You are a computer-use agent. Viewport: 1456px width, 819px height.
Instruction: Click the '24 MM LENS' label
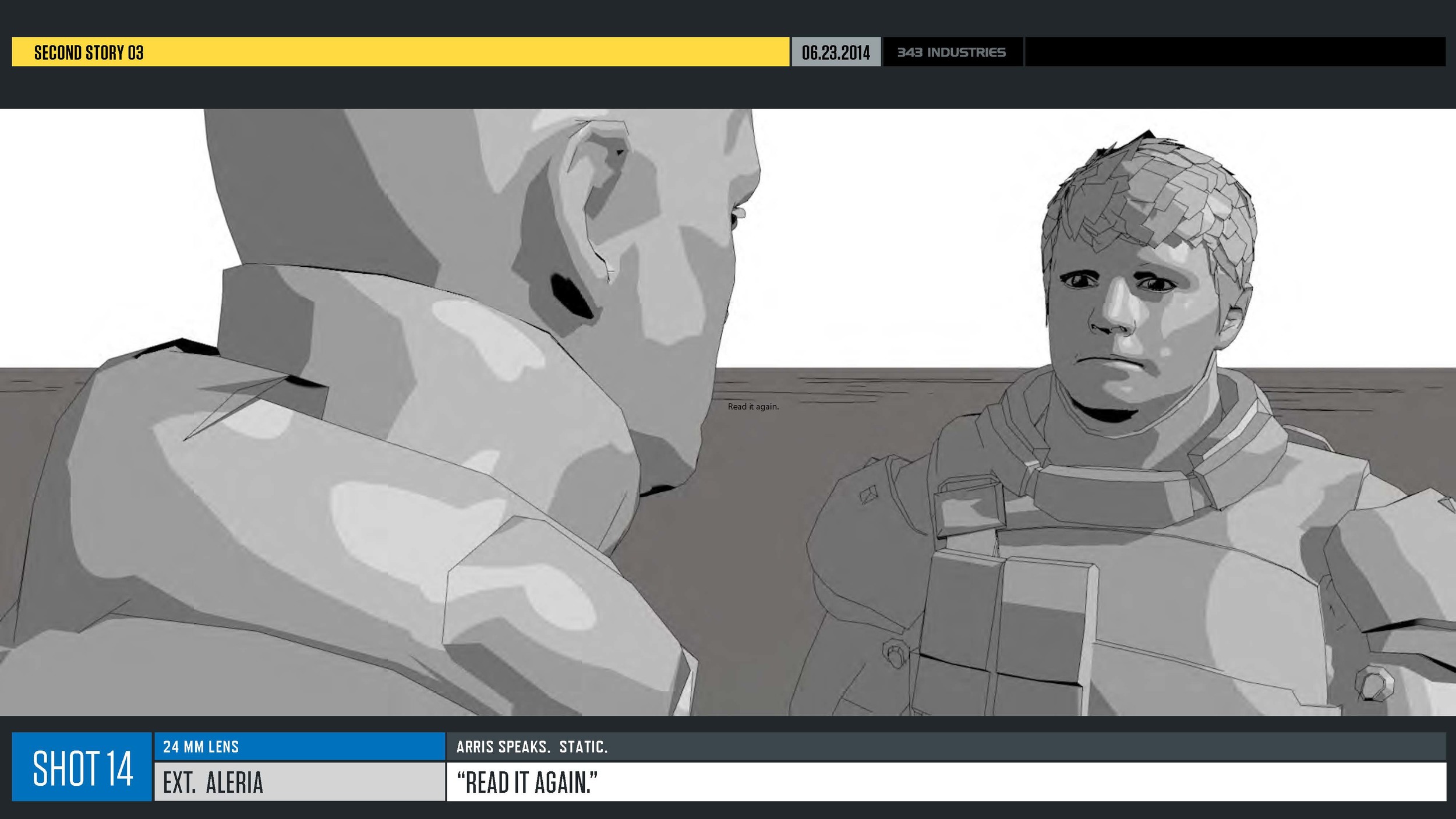click(201, 747)
